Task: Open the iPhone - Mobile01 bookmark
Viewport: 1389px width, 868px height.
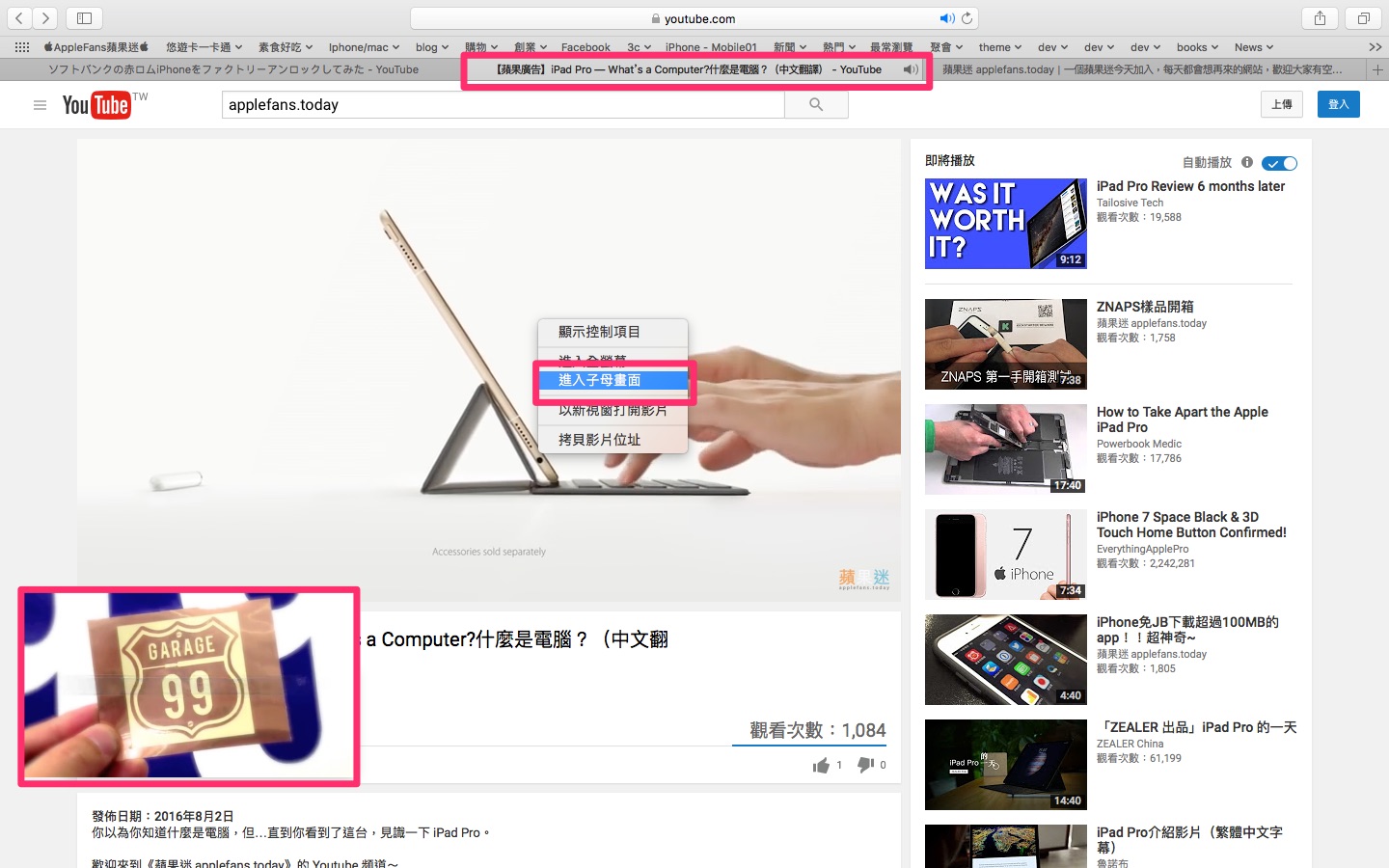Action: [x=711, y=46]
